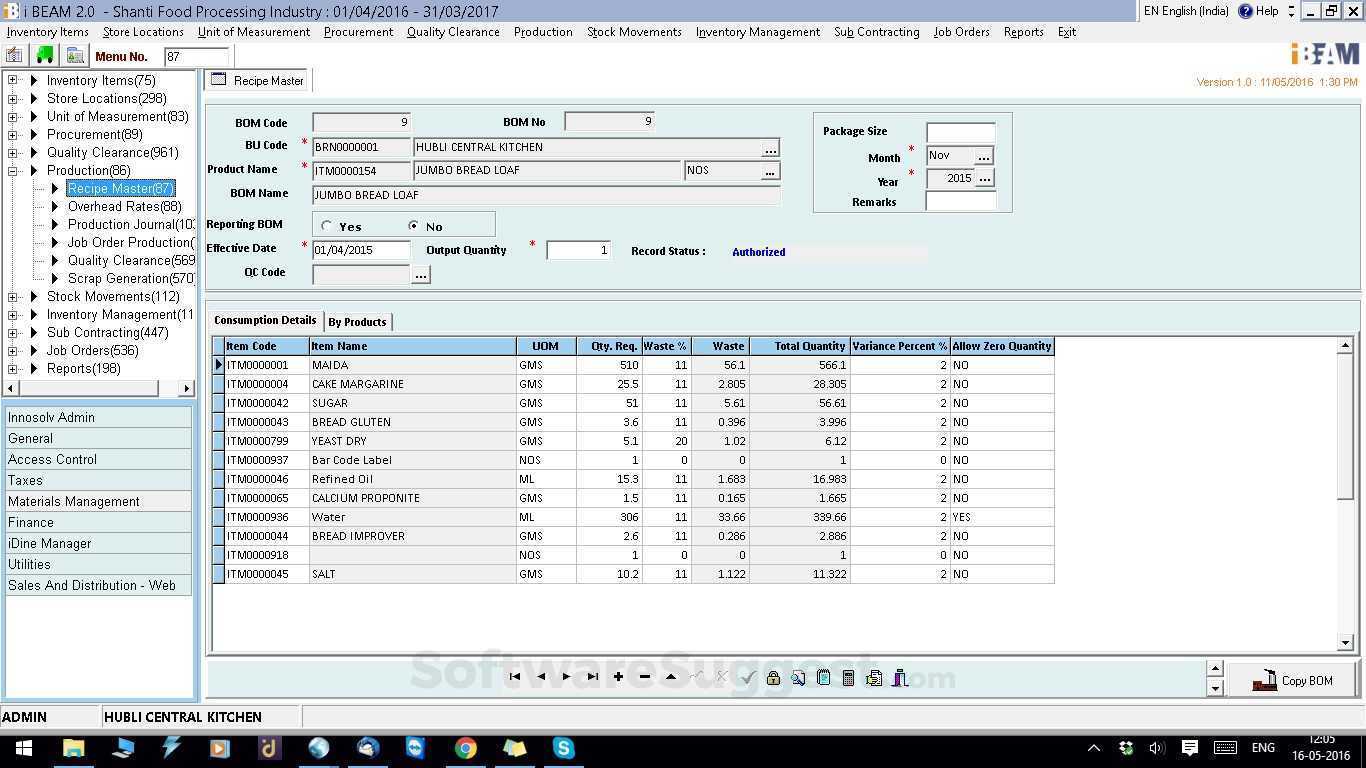Open the Calculator icon in bottom toolbar
This screenshot has width=1366, height=768.
[848, 678]
